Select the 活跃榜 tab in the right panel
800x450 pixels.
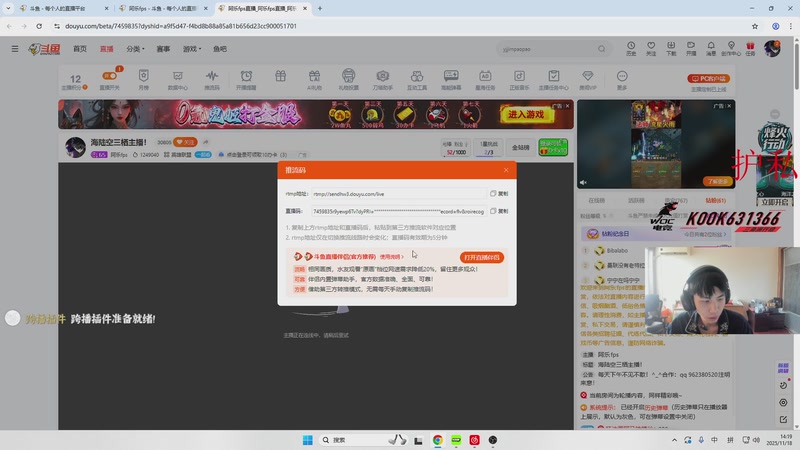(636, 201)
